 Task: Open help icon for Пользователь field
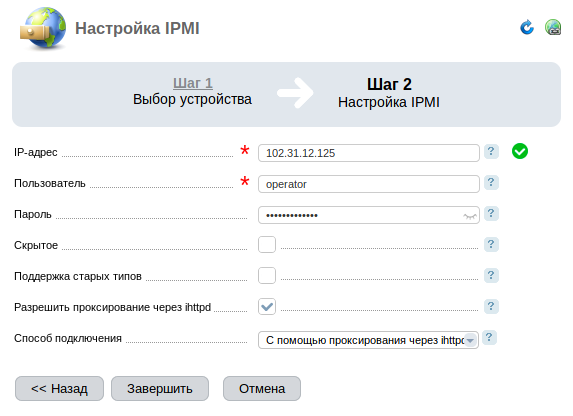491,182
